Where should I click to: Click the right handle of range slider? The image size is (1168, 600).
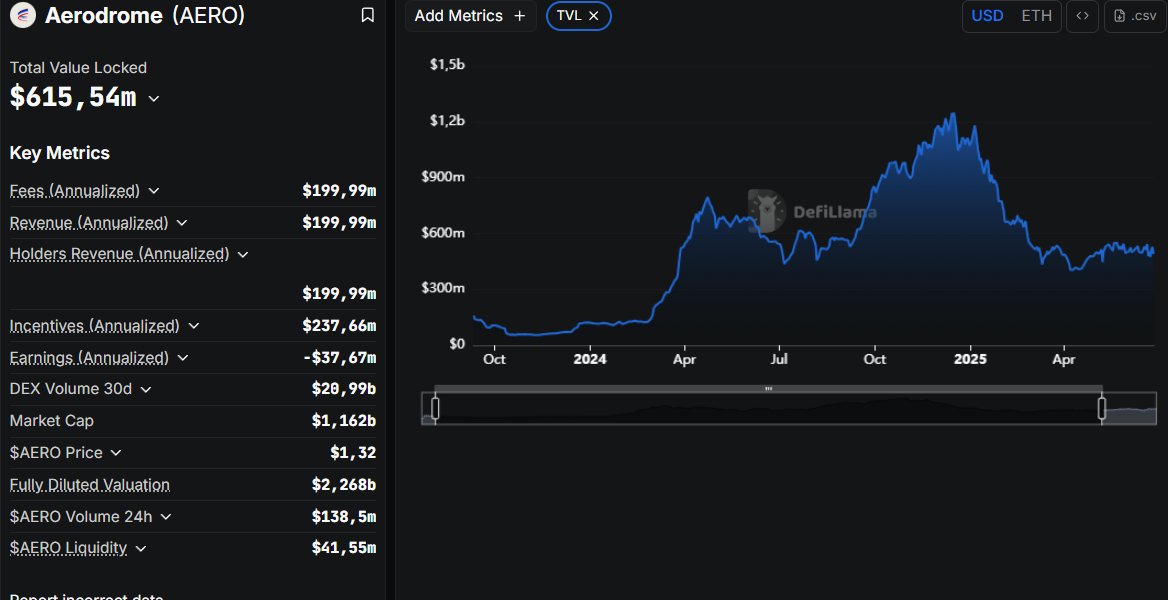click(x=1102, y=408)
